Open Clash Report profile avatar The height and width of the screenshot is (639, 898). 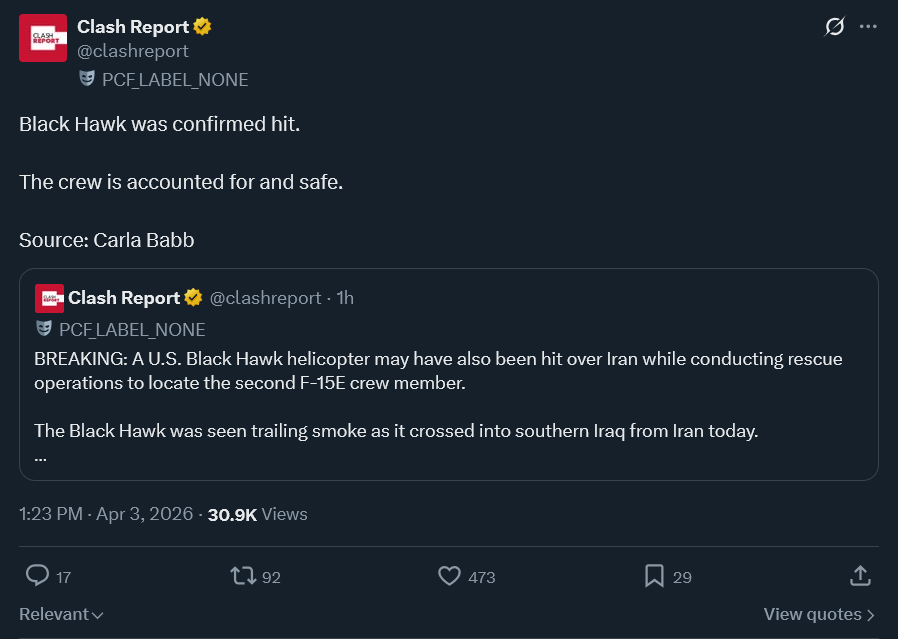(43, 38)
